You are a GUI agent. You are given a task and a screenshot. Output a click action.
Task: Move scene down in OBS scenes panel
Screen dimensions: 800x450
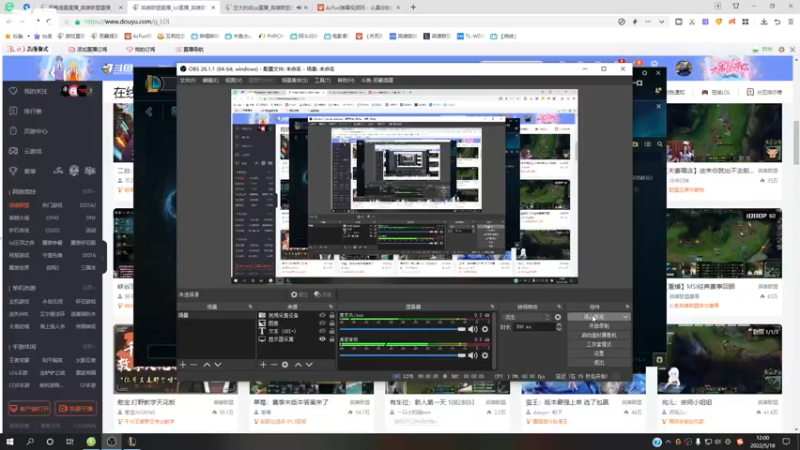point(218,365)
